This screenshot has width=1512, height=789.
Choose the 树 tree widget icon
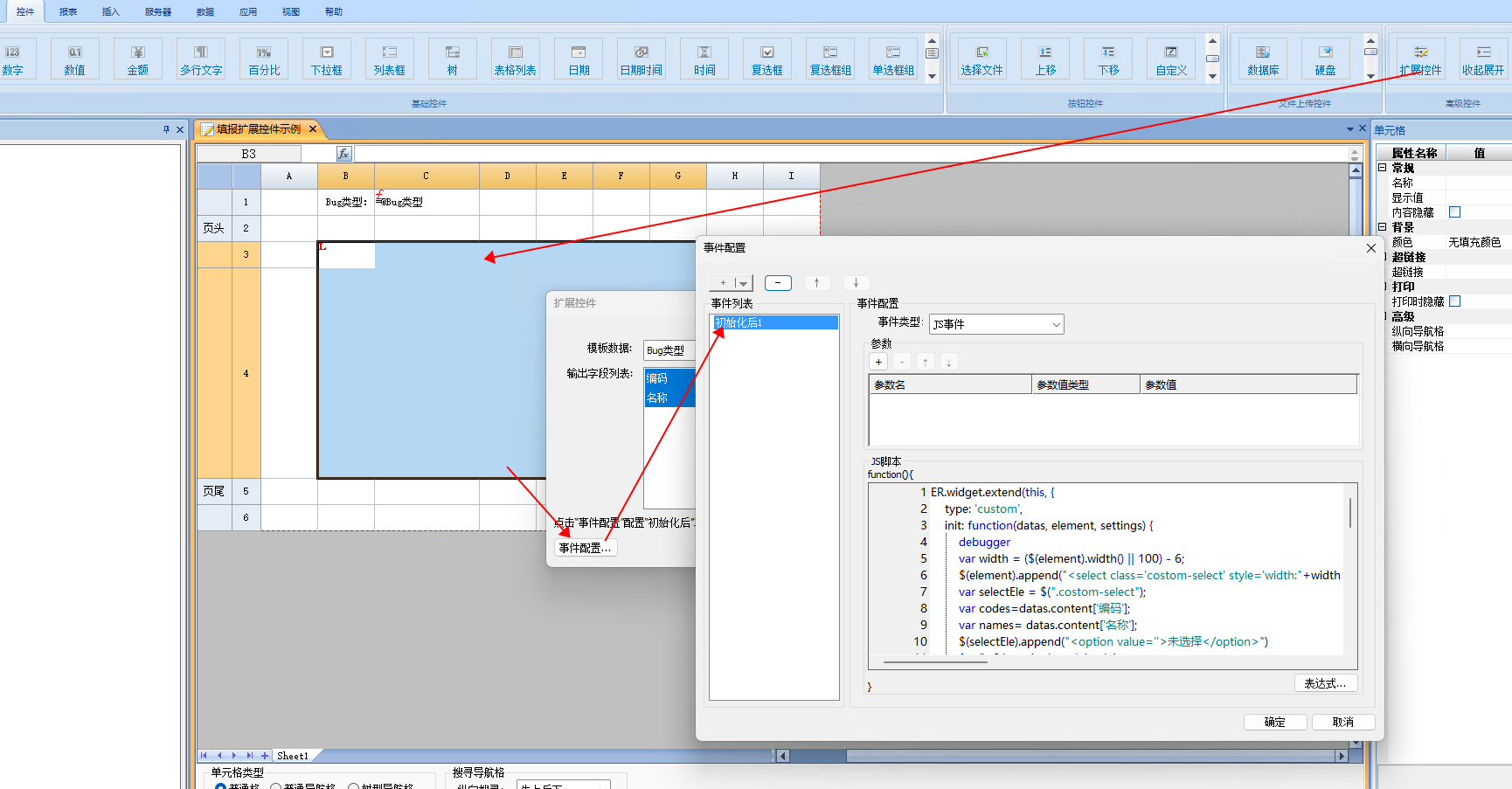[453, 59]
